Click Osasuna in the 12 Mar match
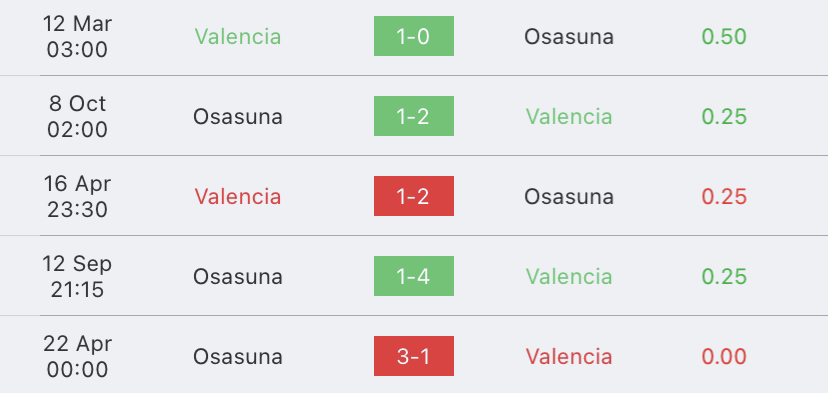Viewport: 828px width, 393px height. pos(569,36)
